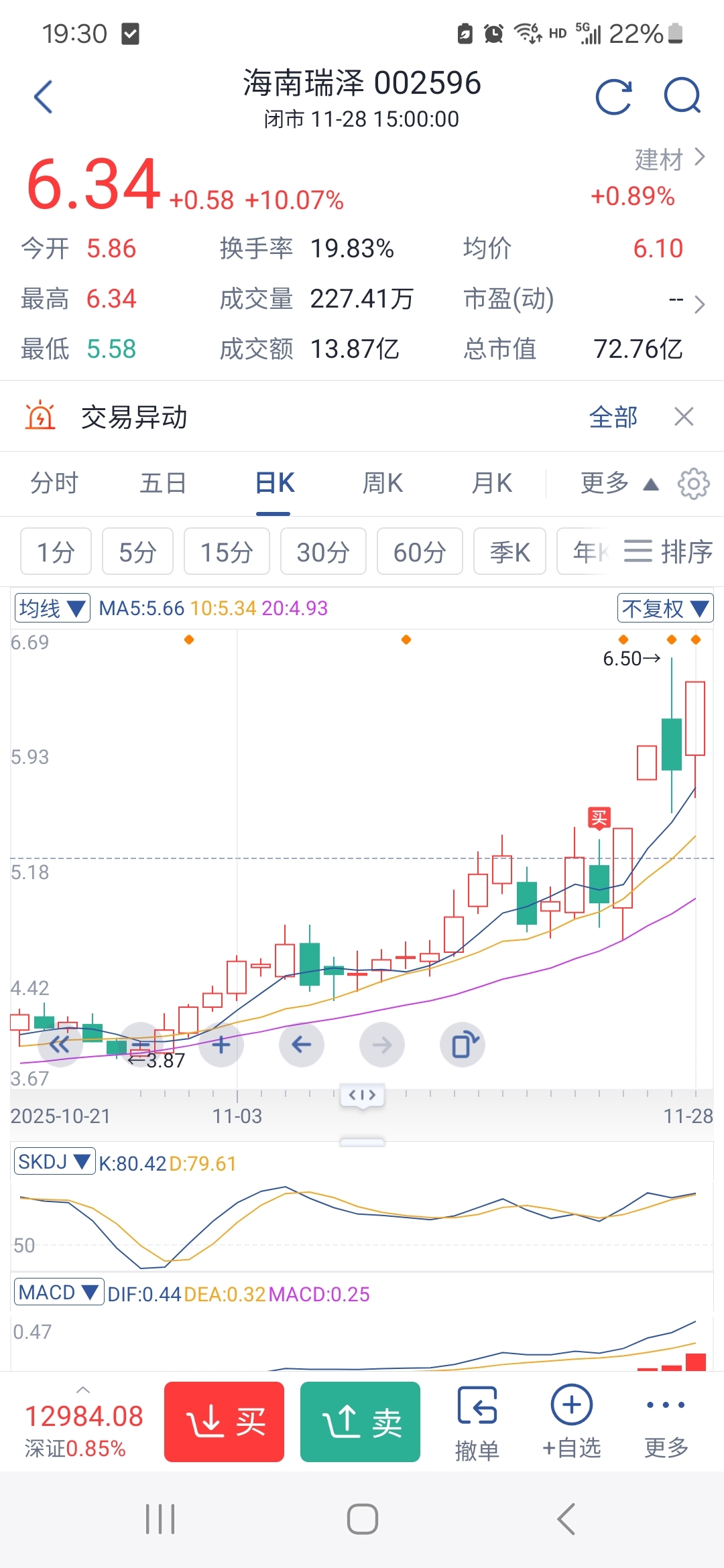724x1568 pixels.
Task: Open chart settings gear icon
Action: 693,484
